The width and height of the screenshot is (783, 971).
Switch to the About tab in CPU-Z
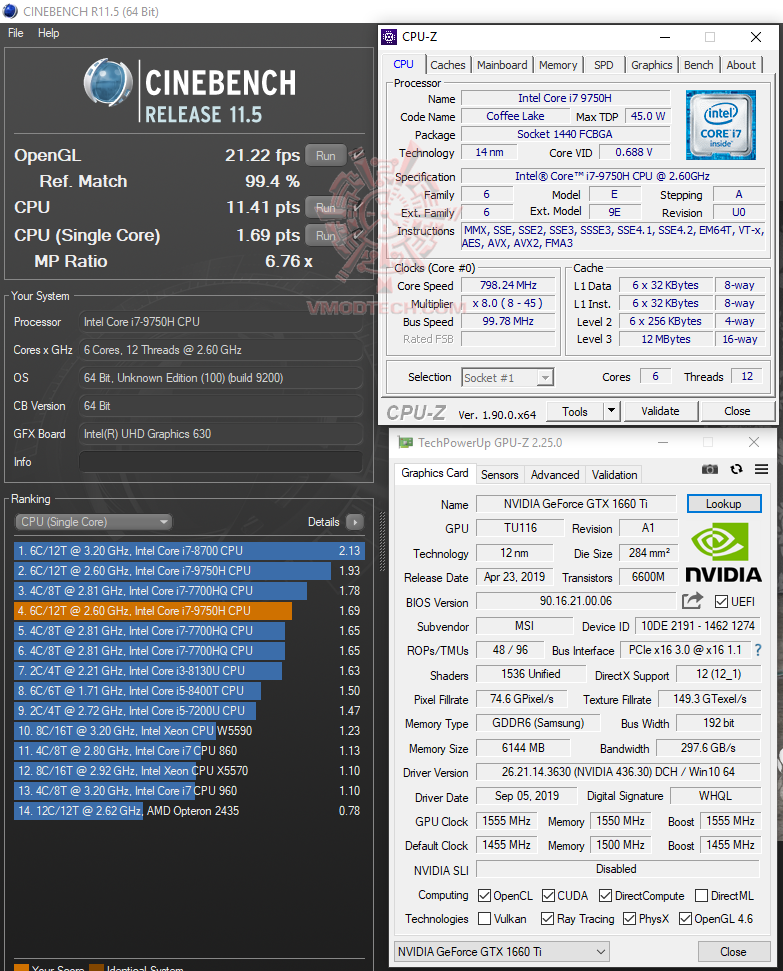(x=741, y=65)
